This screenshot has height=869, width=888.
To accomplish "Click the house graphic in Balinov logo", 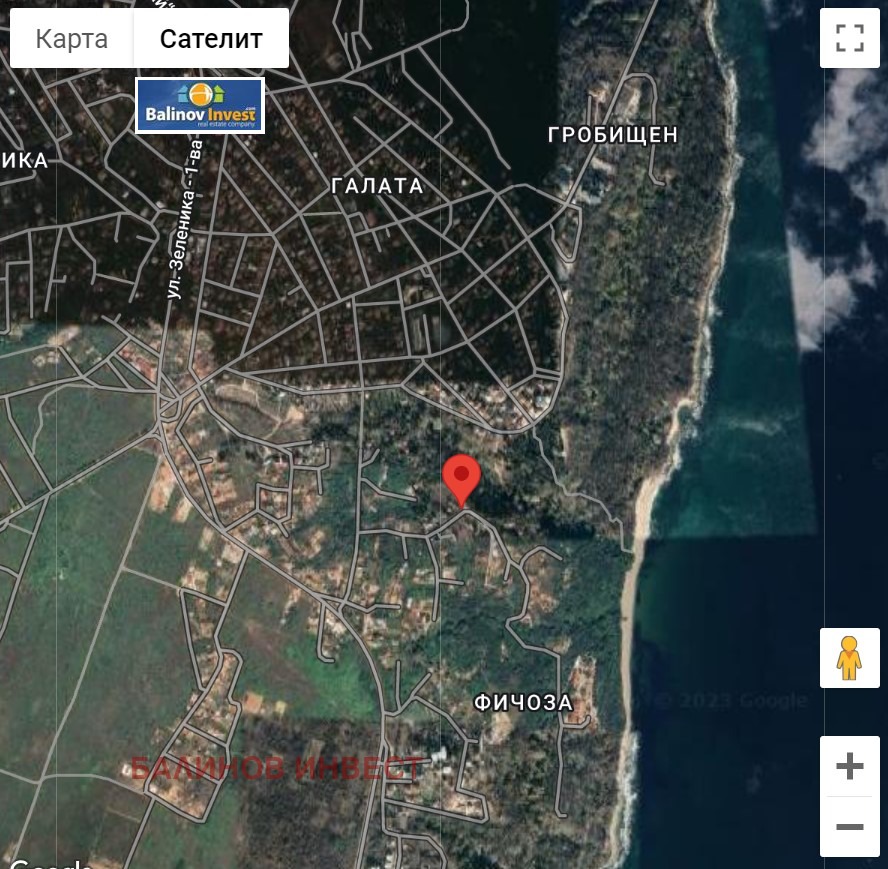I will (182, 94).
